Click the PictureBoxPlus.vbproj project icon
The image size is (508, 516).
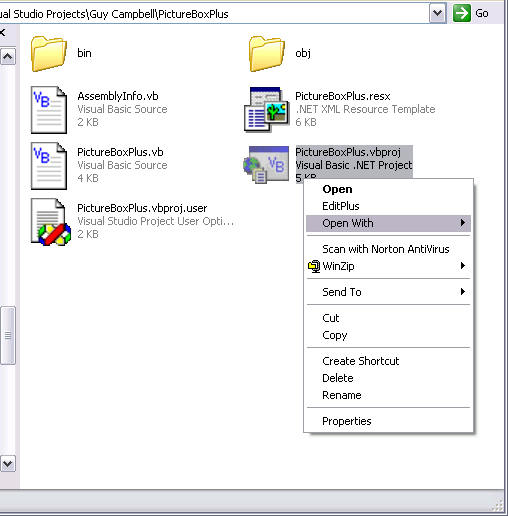pos(266,165)
